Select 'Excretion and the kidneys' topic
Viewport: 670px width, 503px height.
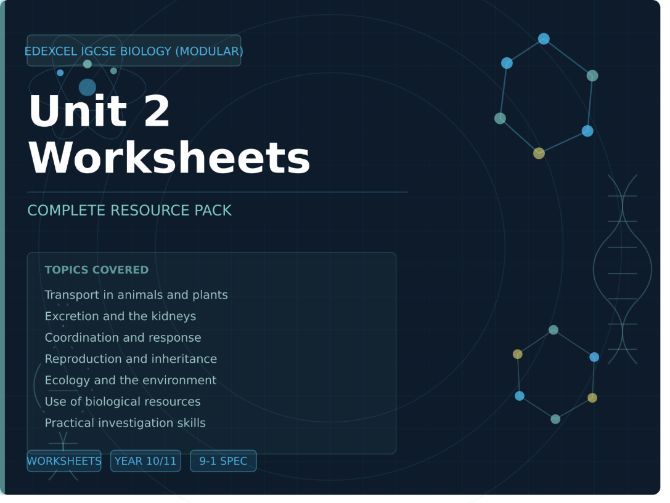tap(120, 316)
